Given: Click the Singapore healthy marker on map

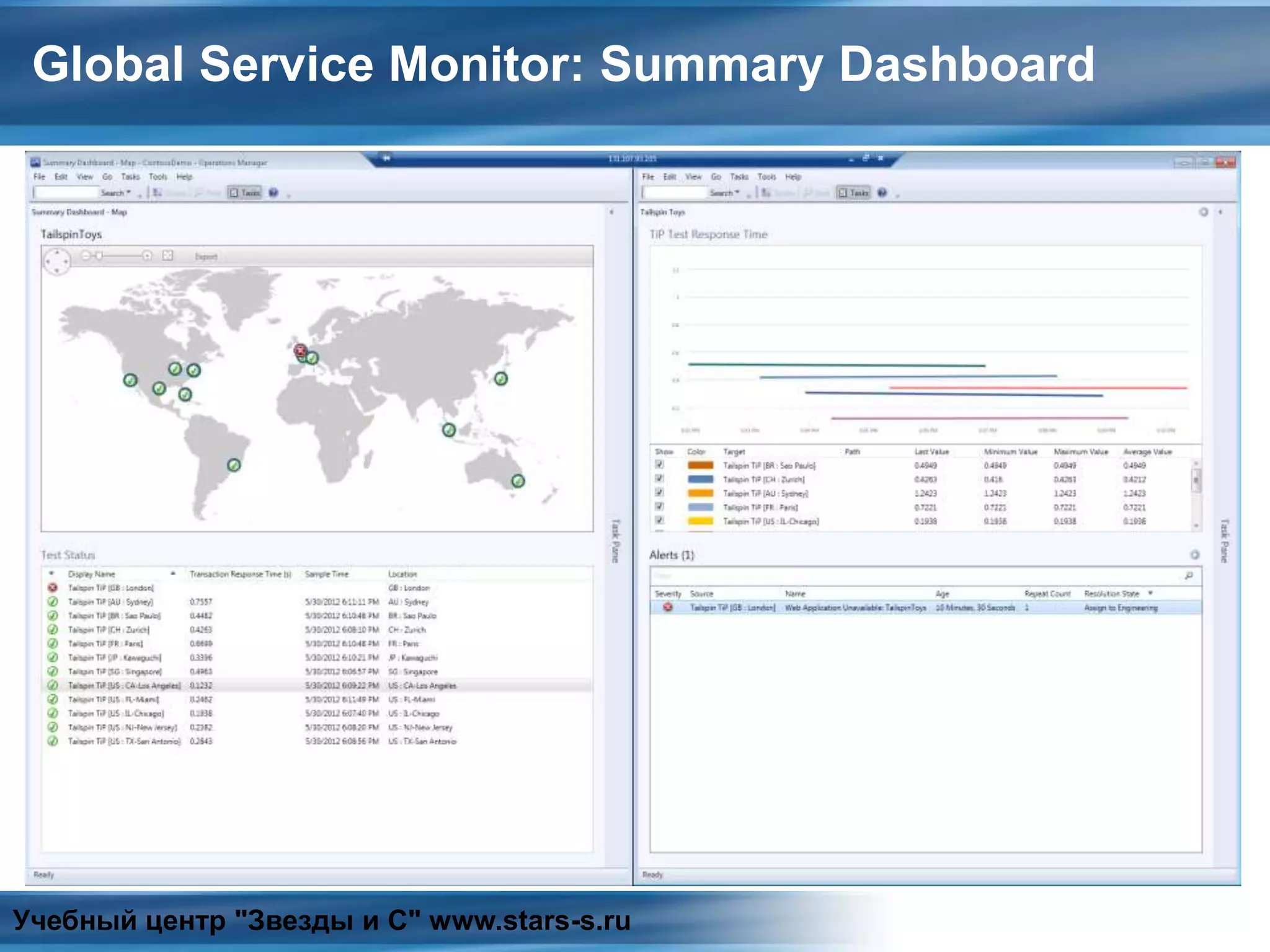Looking at the screenshot, I should [449, 430].
